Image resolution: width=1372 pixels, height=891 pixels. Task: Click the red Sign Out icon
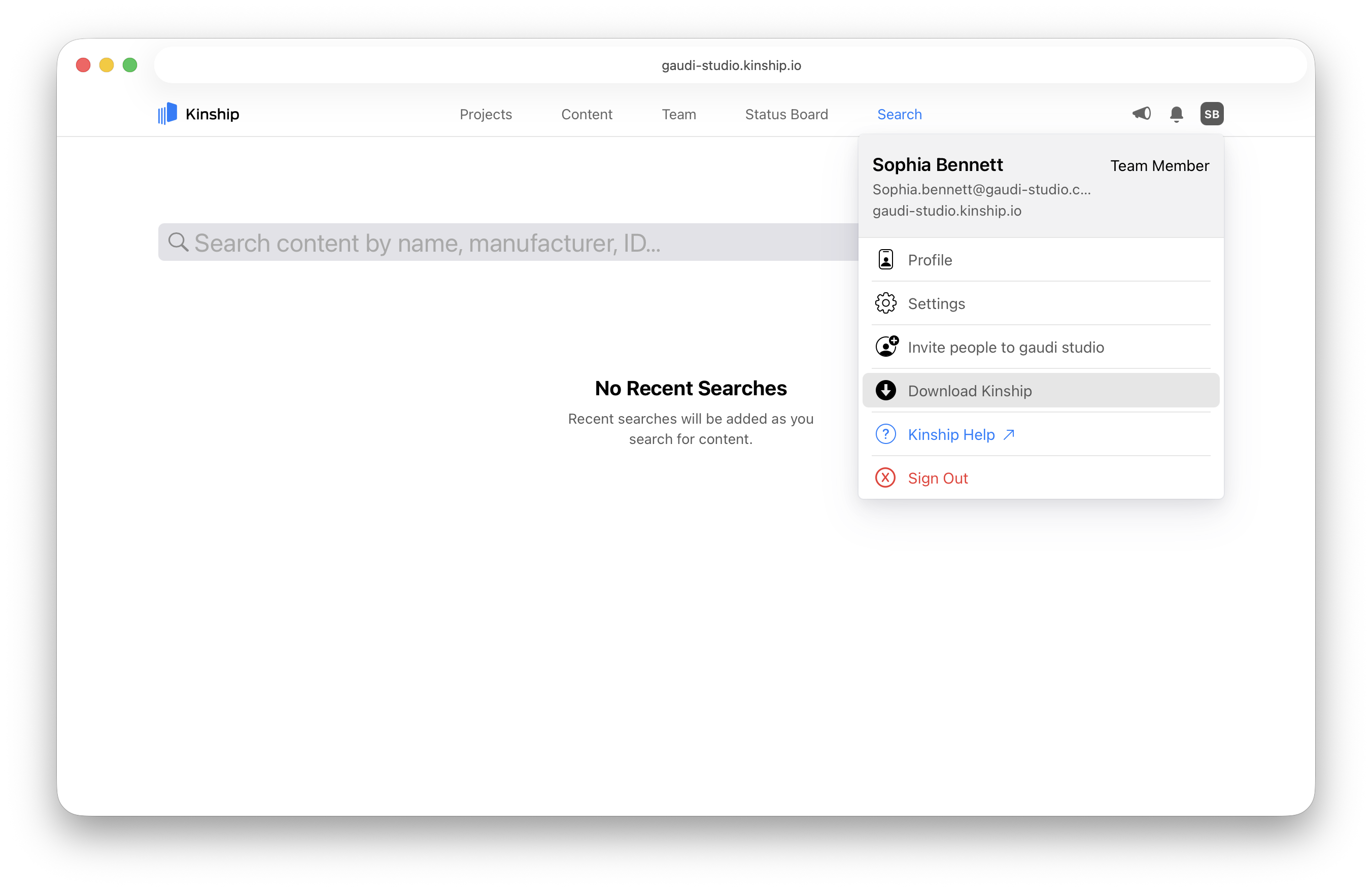pos(885,478)
